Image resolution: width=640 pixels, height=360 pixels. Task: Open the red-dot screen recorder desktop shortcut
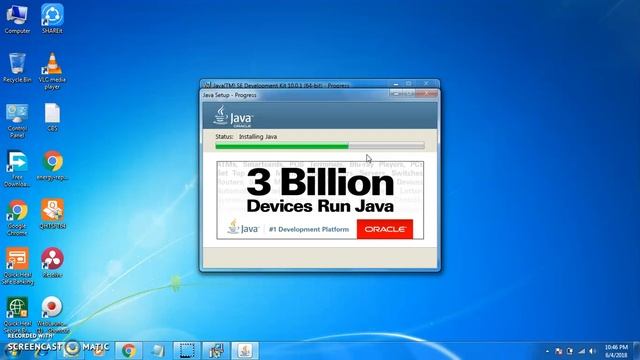coord(52,314)
